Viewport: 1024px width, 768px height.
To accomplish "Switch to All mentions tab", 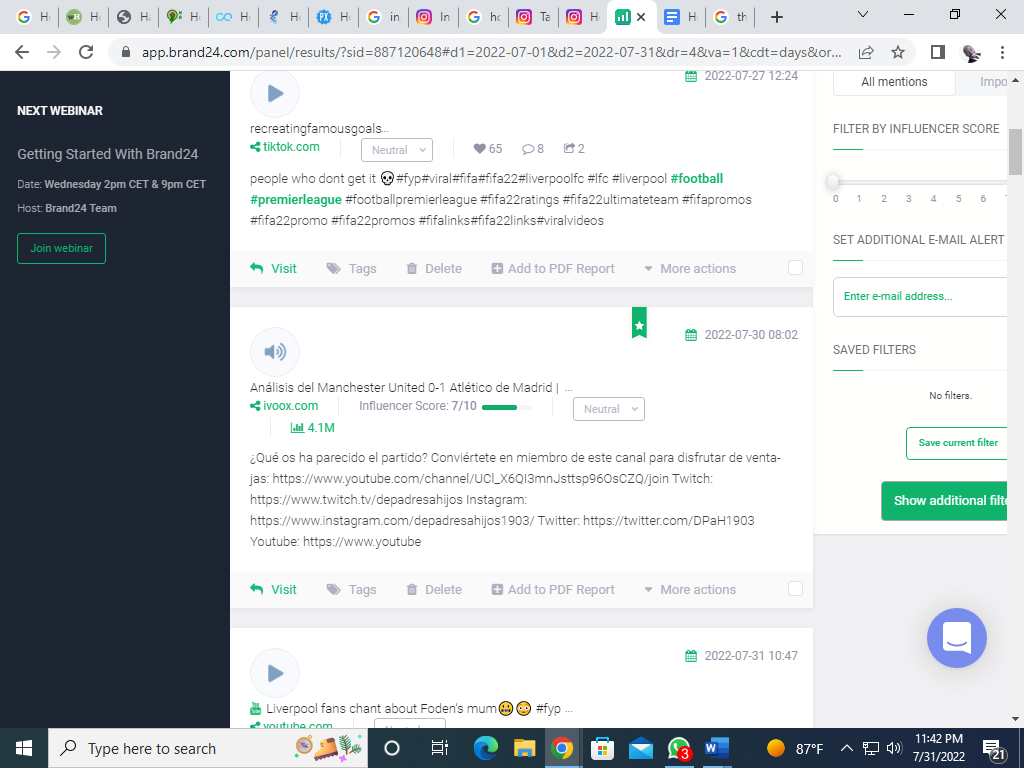I will pos(894,82).
